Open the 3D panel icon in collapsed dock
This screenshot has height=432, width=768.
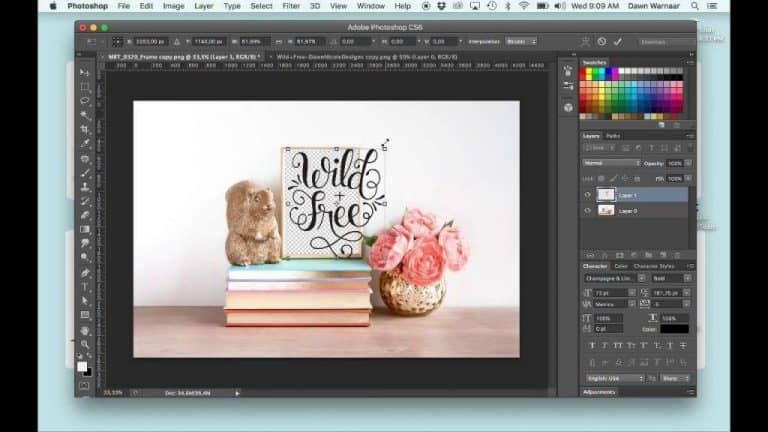[x=568, y=108]
